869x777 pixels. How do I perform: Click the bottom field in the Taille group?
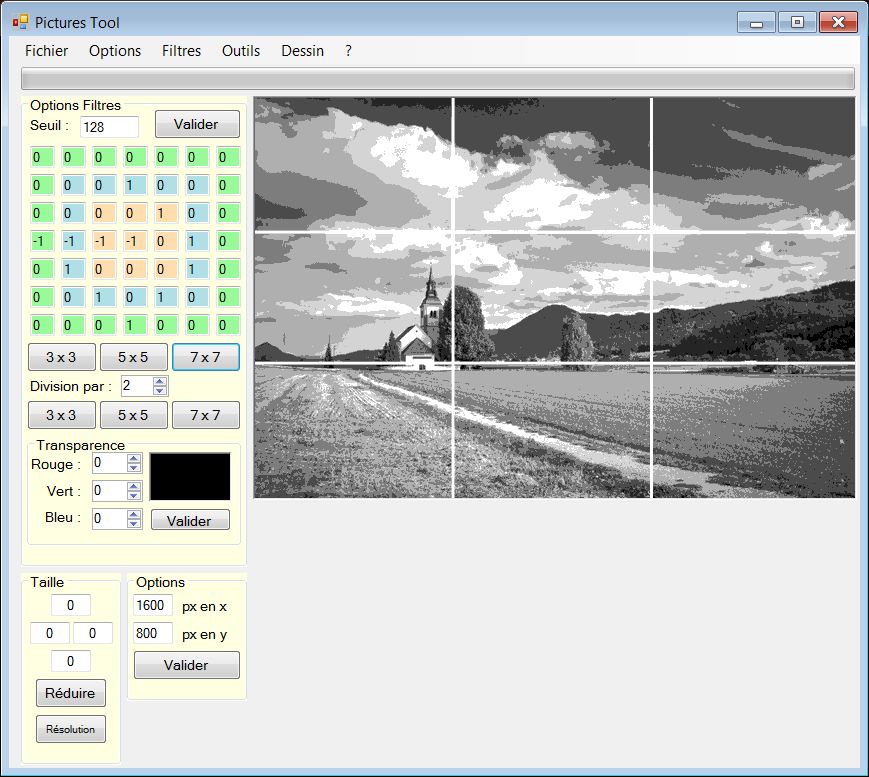point(70,661)
